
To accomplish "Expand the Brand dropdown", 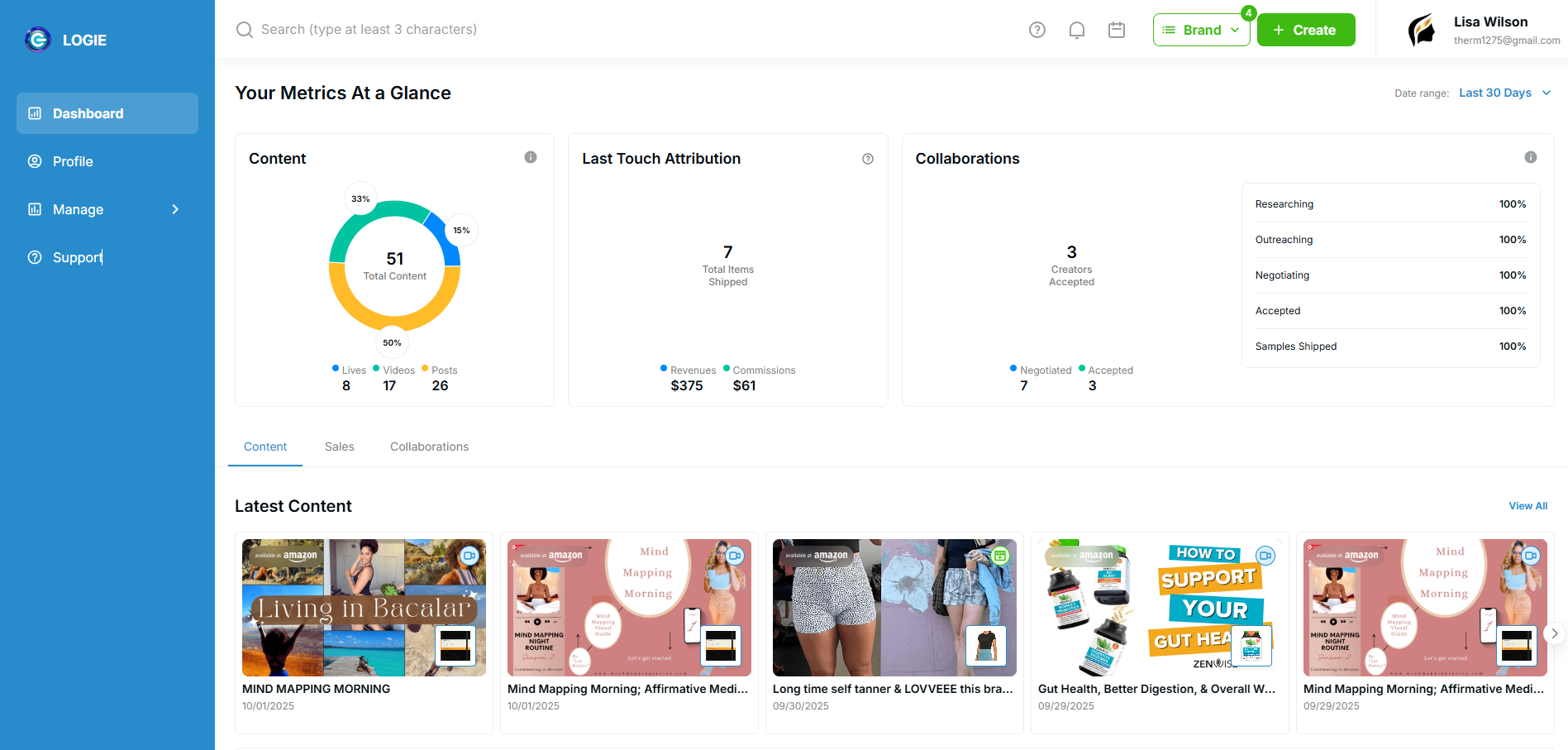I will pos(1201,30).
